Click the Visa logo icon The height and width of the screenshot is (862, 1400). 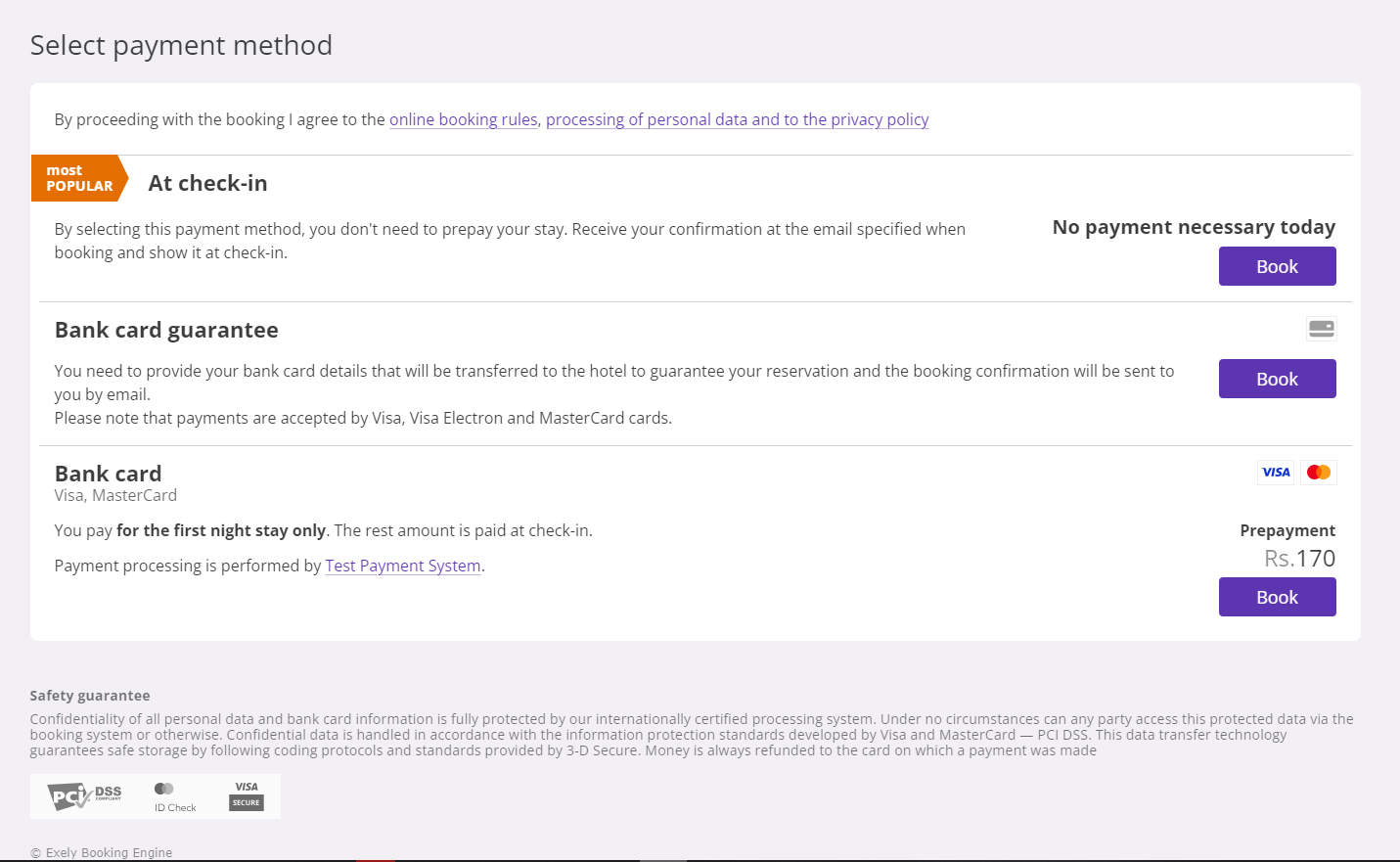(1276, 473)
